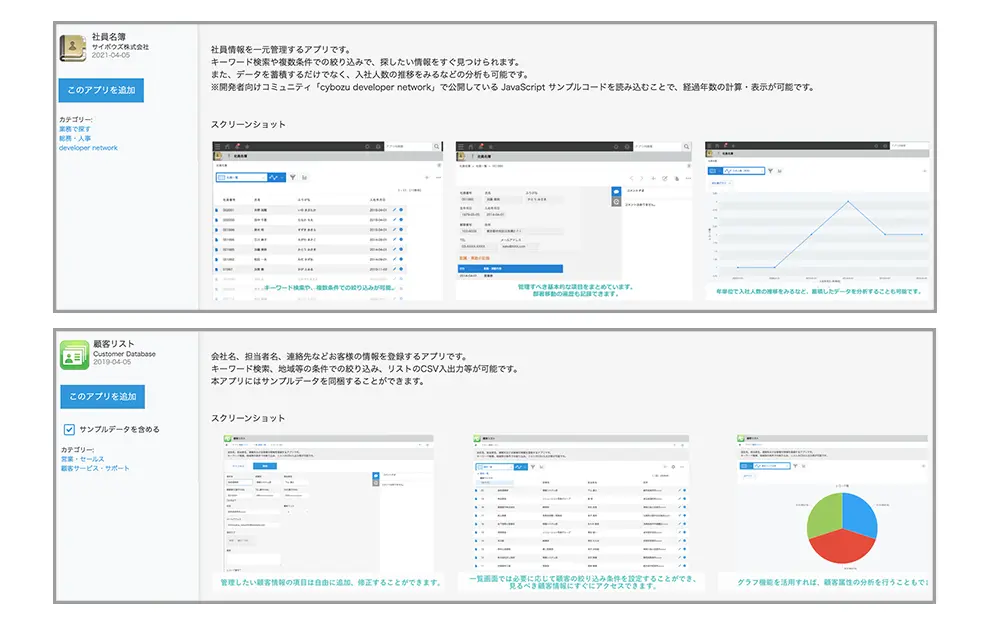
Task: Open the 社員名簿 employee list screenshot thumbnail
Action: (x=327, y=220)
